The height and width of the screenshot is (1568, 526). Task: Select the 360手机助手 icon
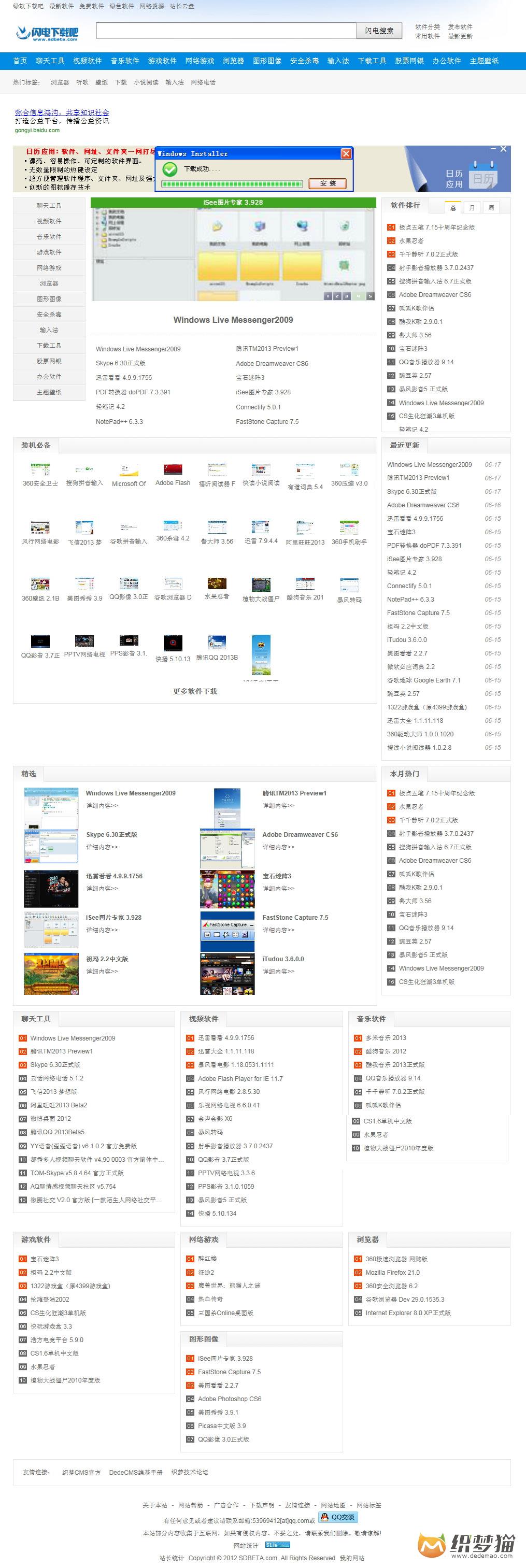(349, 527)
